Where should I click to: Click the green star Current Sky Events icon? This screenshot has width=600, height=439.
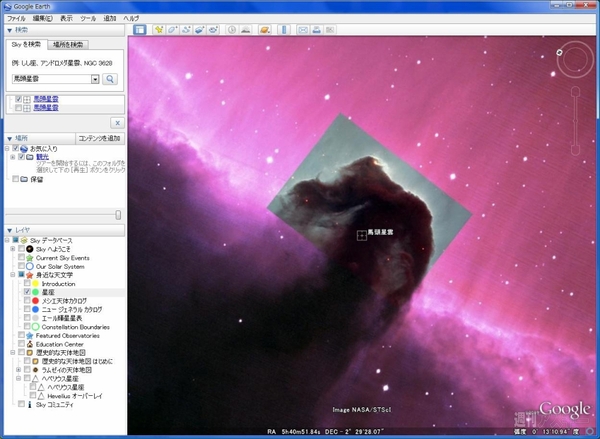click(30, 258)
